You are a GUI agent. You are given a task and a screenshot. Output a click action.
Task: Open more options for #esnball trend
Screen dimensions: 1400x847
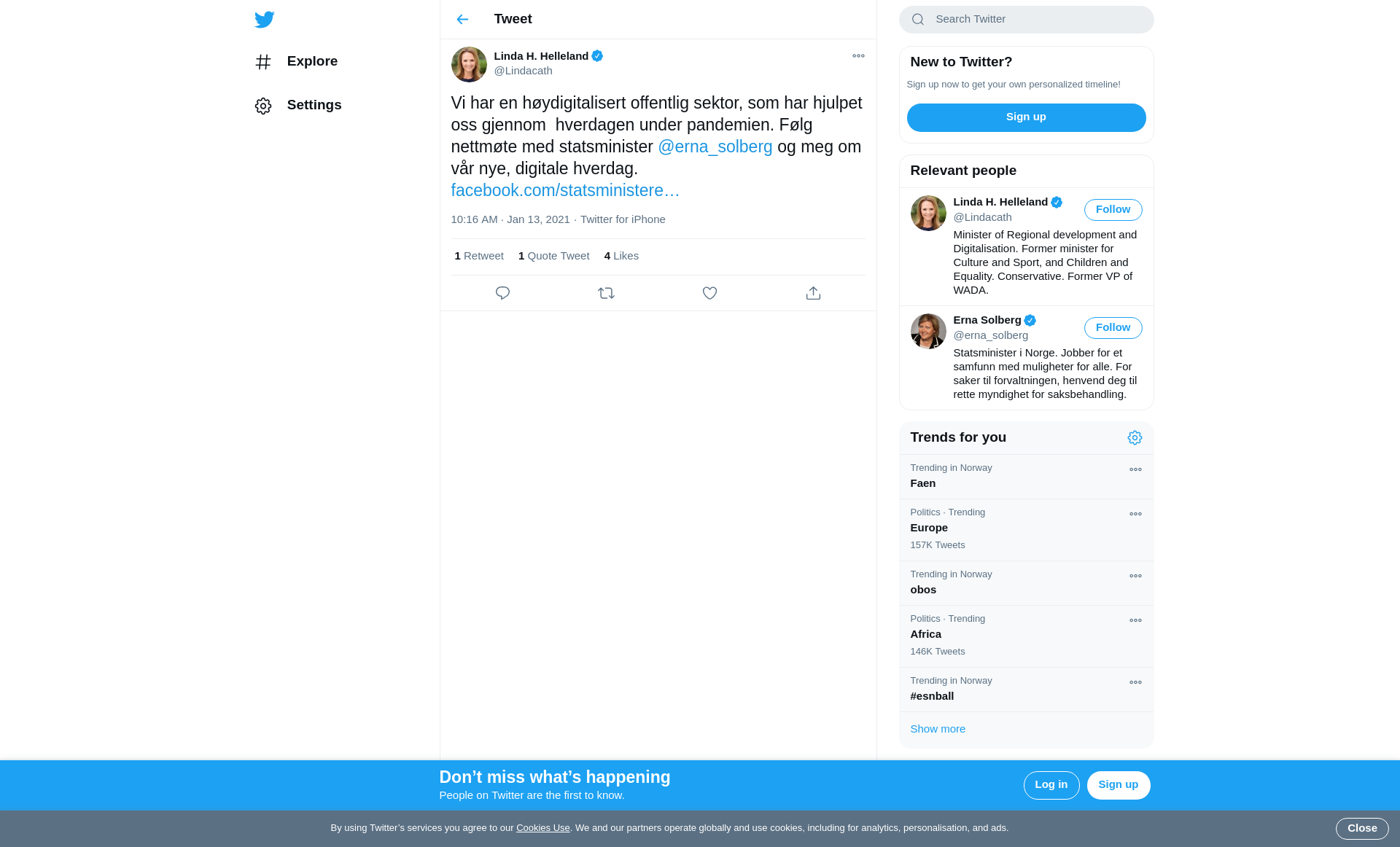pos(1135,682)
